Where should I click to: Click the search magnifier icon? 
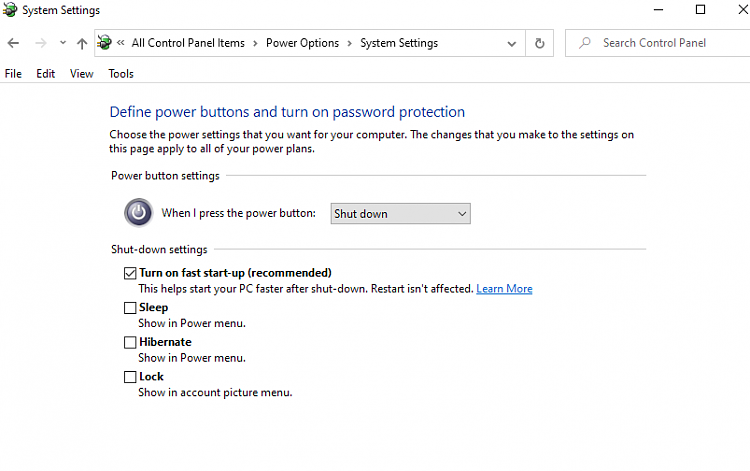[585, 43]
